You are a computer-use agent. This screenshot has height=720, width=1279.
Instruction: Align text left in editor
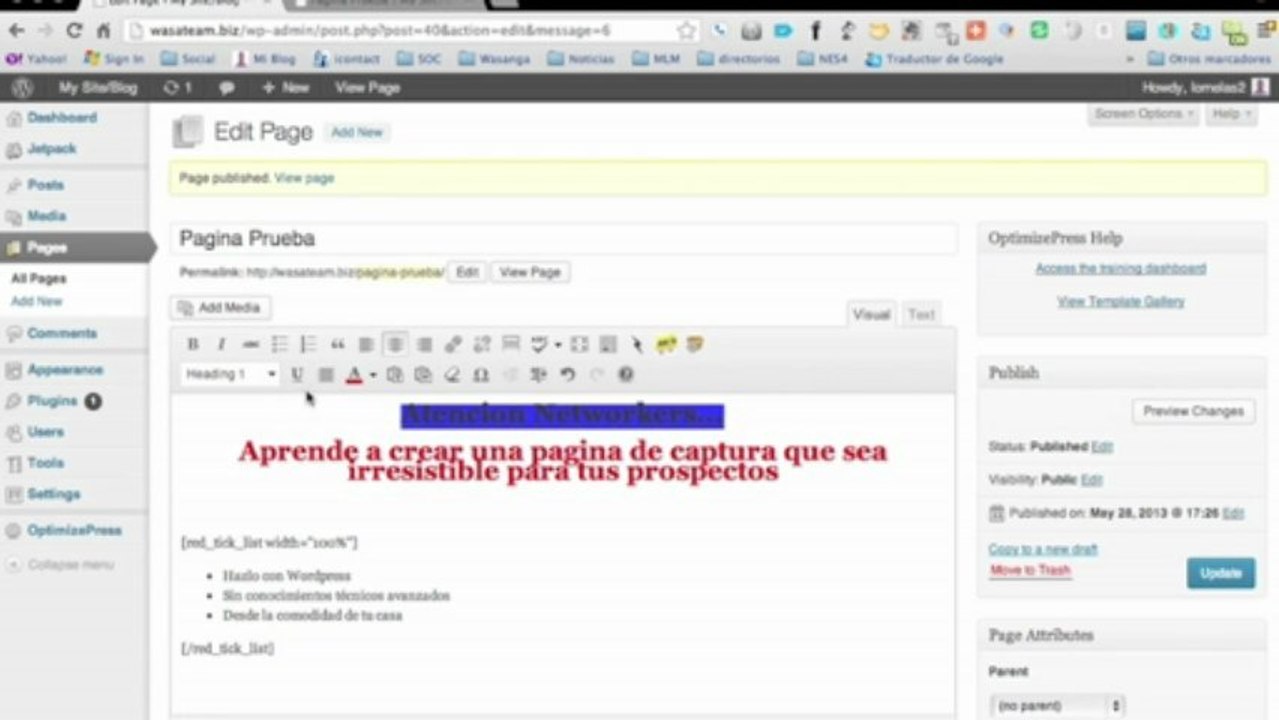pyautogui.click(x=367, y=344)
